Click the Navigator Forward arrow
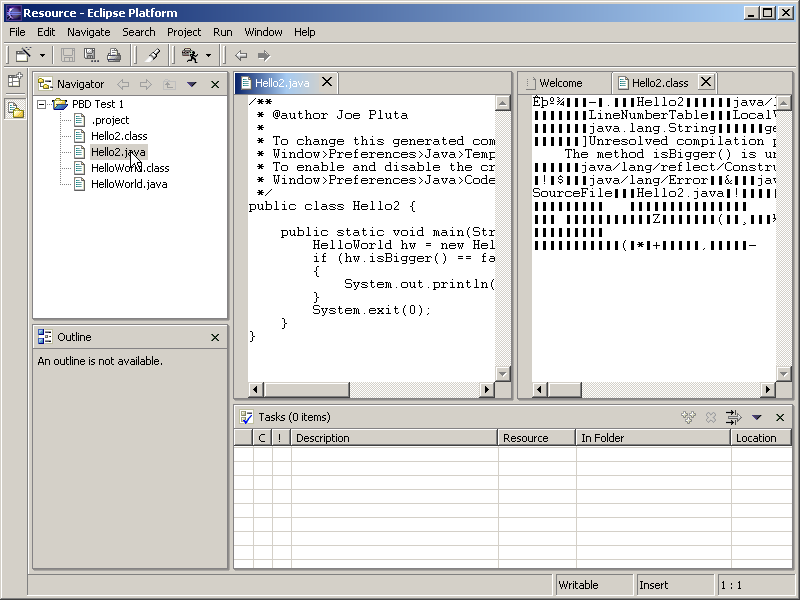Screen dimensions: 800x600 (146, 84)
